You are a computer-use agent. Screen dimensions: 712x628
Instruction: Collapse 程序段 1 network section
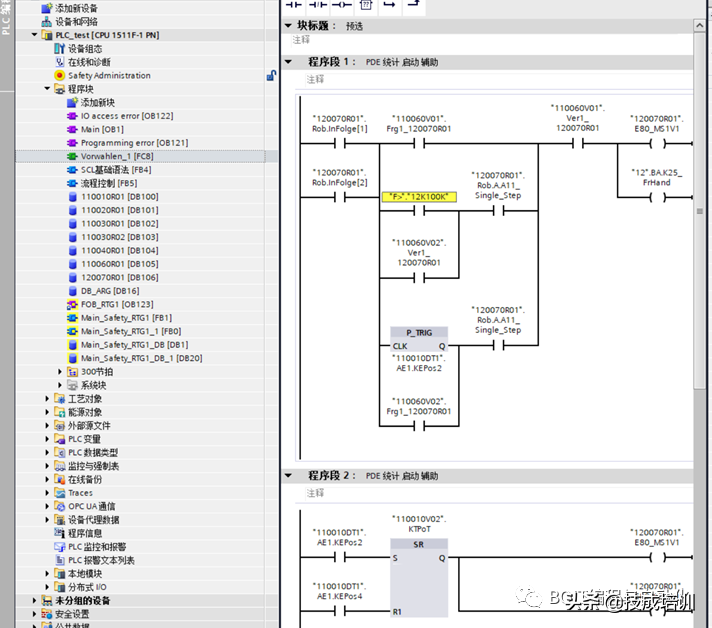(289, 62)
